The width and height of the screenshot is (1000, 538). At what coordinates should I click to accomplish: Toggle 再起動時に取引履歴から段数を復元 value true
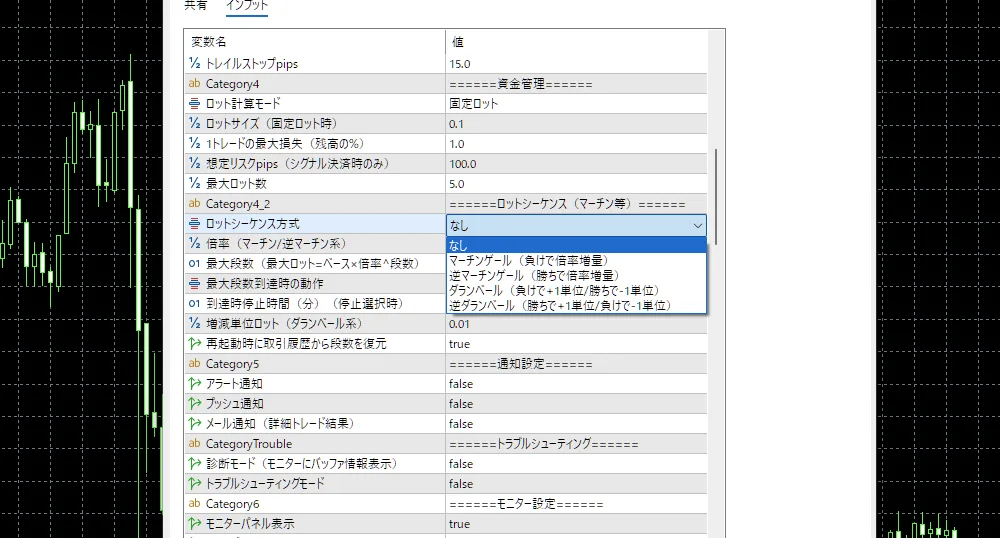pos(576,344)
